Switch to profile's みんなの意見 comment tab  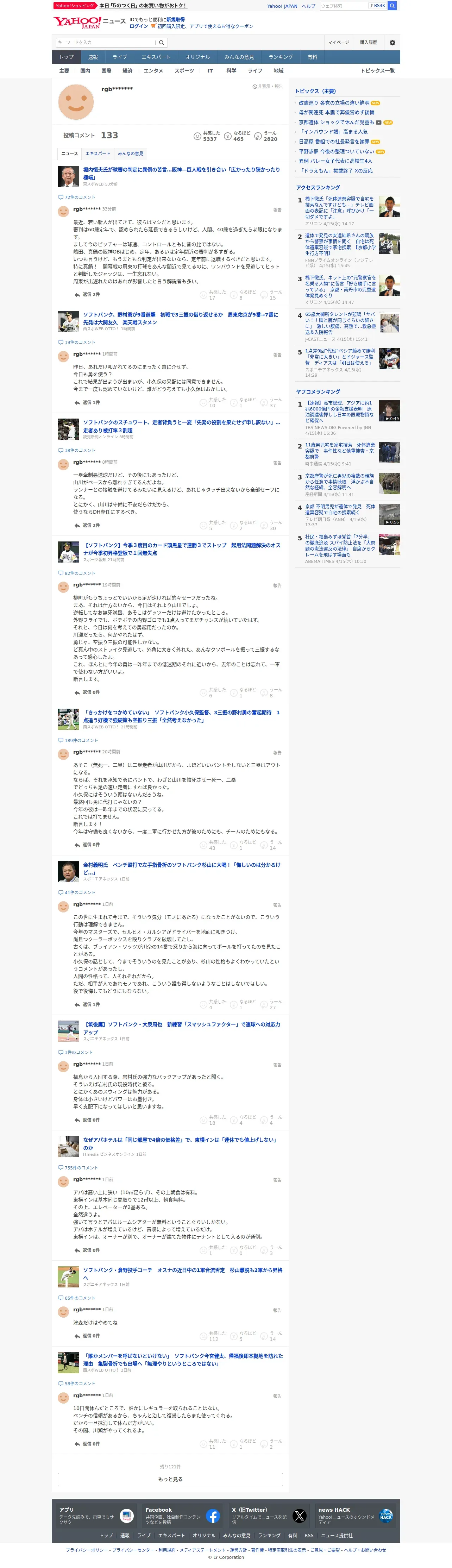130,153
